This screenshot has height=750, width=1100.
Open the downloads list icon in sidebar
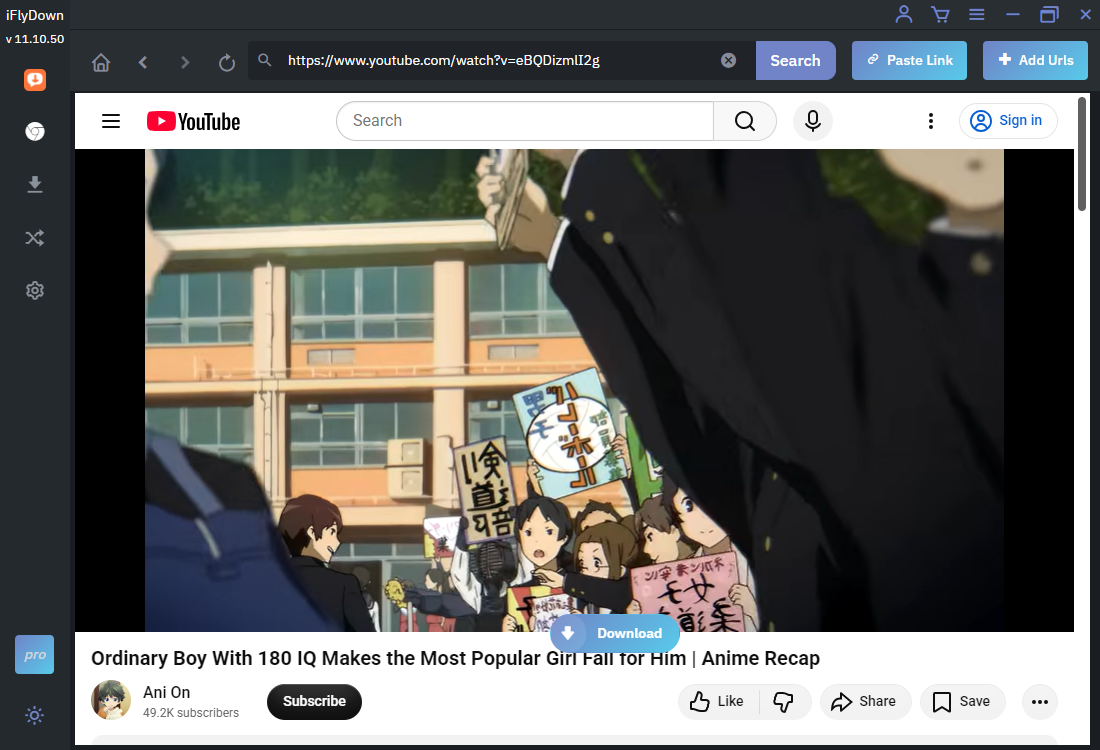click(35, 184)
